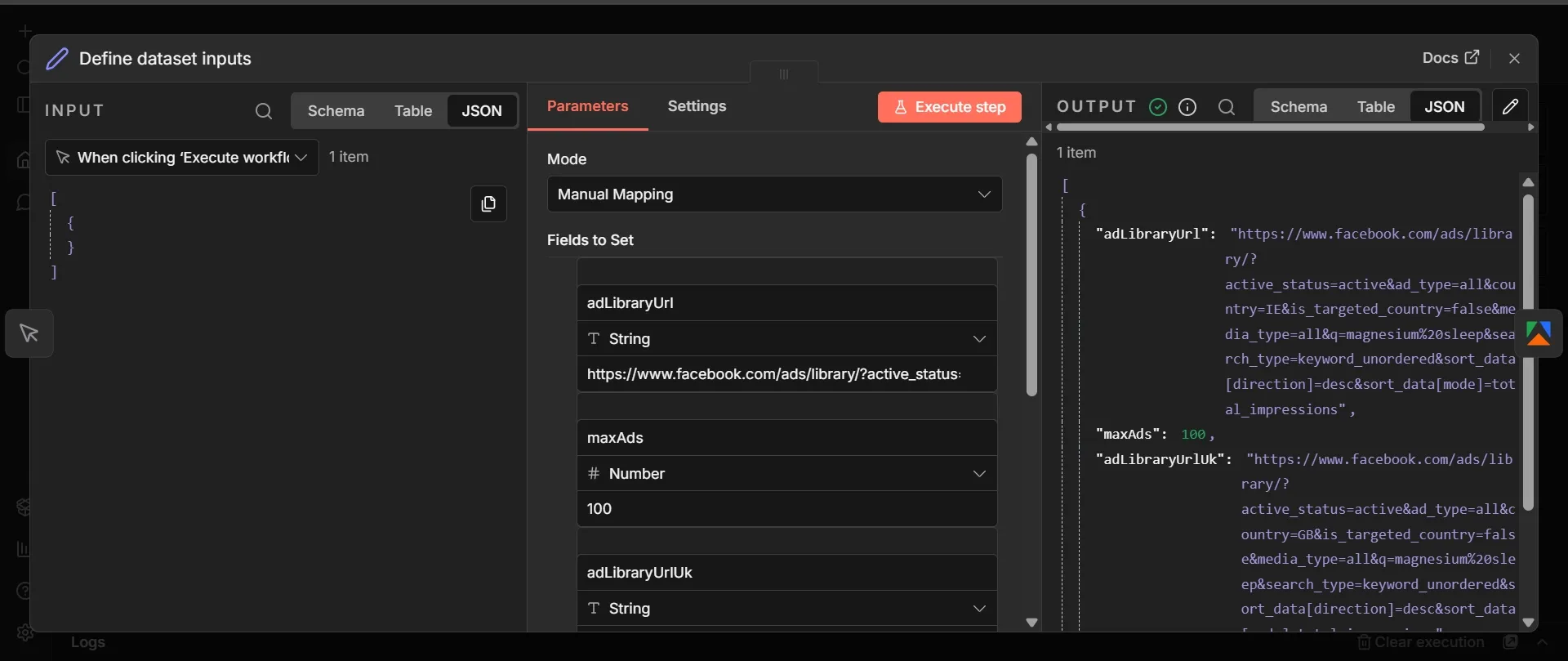Edit the adLibraryUrl value with facebook URL
Image resolution: width=1568 pixels, height=661 pixels.
787,374
